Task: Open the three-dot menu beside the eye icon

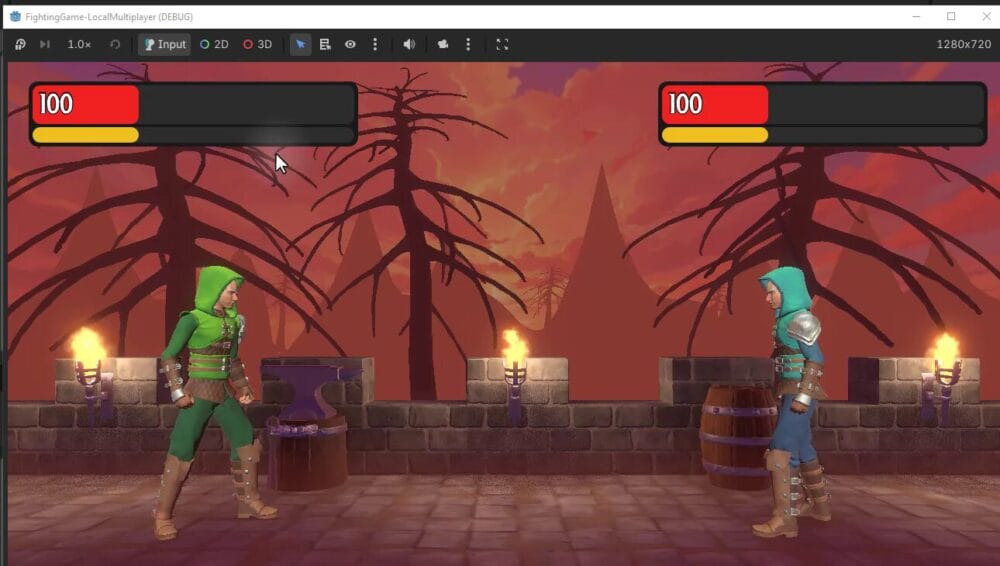Action: click(375, 44)
